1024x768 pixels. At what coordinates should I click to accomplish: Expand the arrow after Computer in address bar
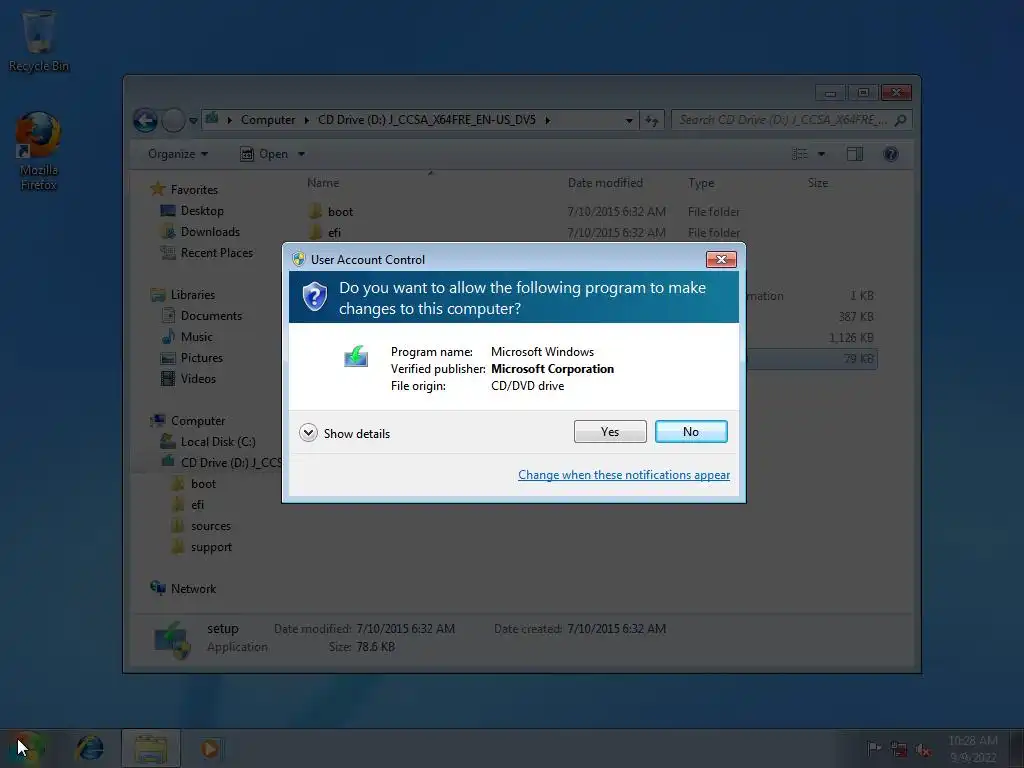[306, 120]
